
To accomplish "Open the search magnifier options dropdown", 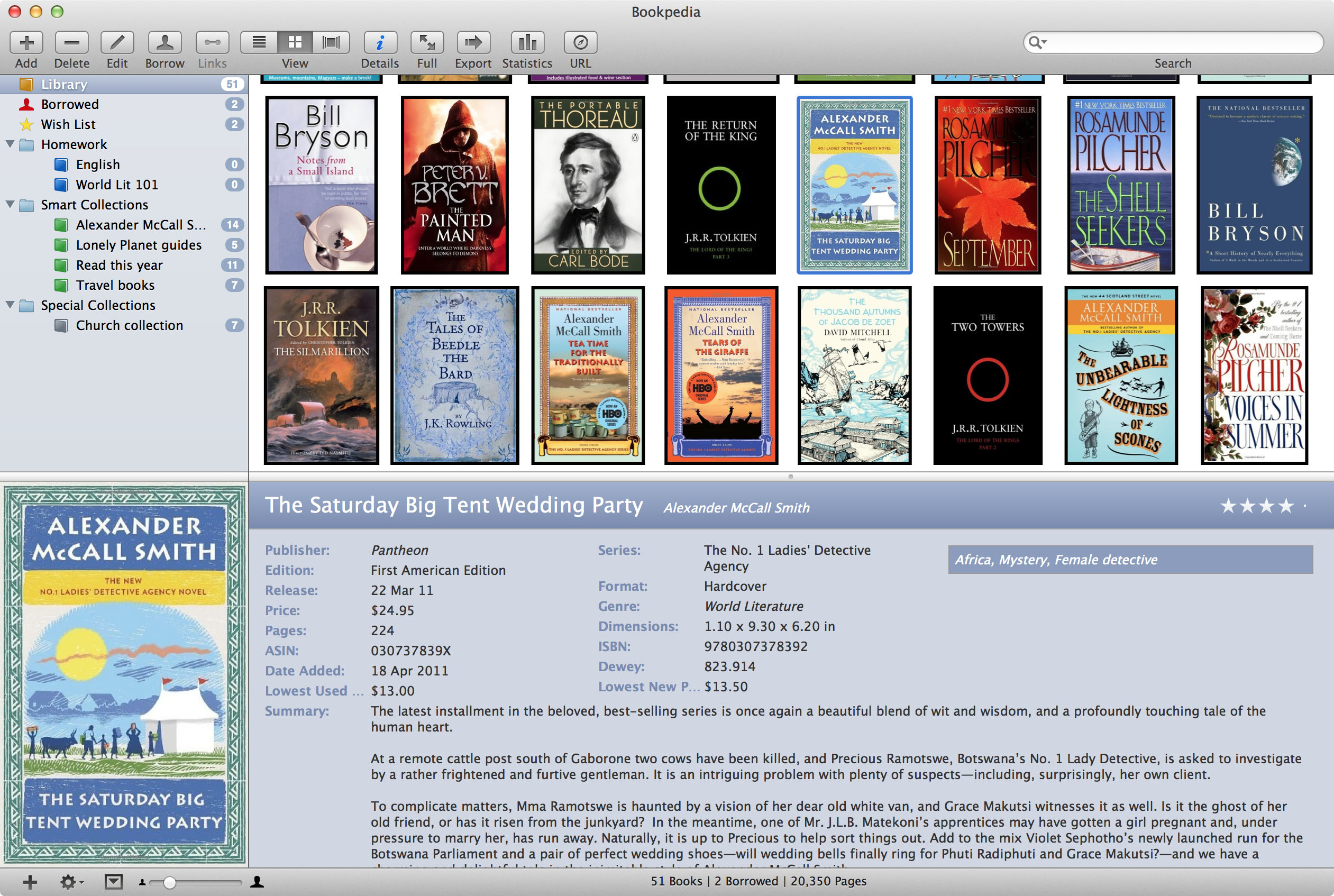I will [x=1037, y=42].
